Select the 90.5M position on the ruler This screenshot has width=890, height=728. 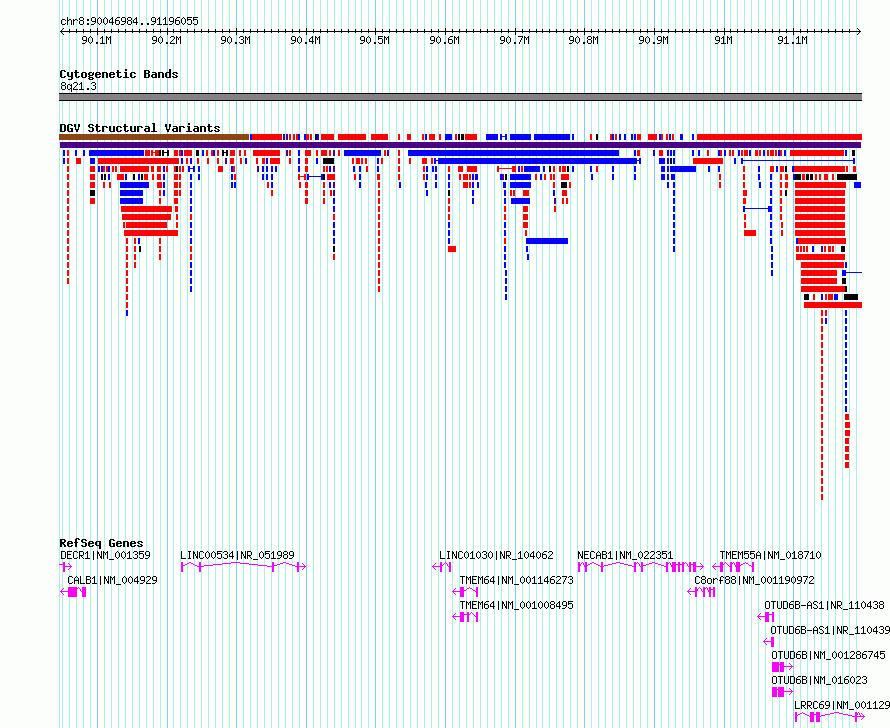(x=375, y=40)
